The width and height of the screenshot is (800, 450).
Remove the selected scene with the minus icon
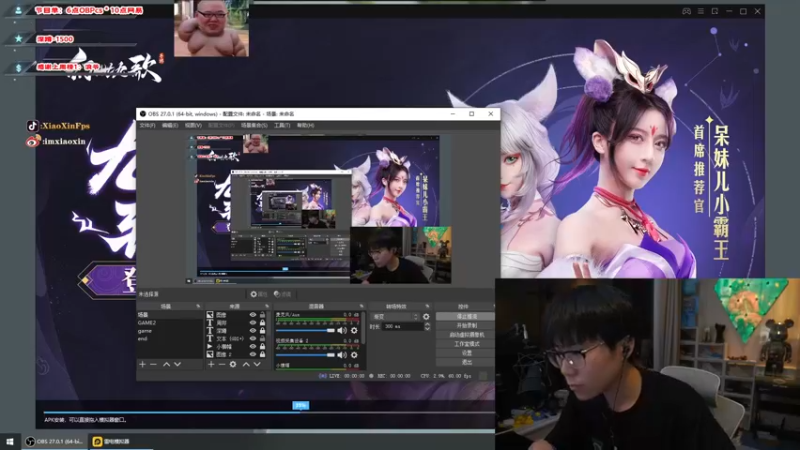pyautogui.click(x=154, y=364)
